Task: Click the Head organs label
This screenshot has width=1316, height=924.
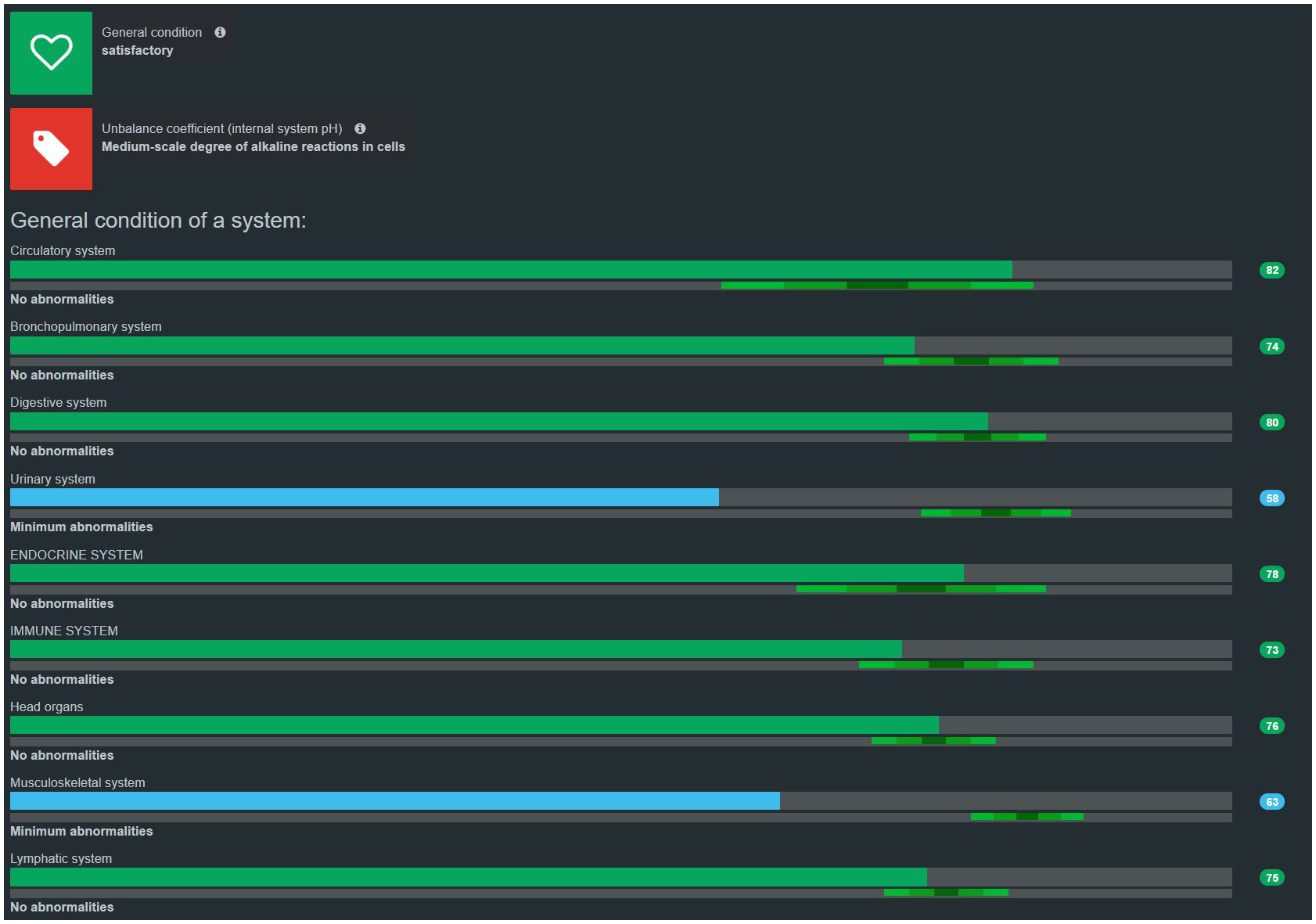Action: pyautogui.click(x=47, y=706)
